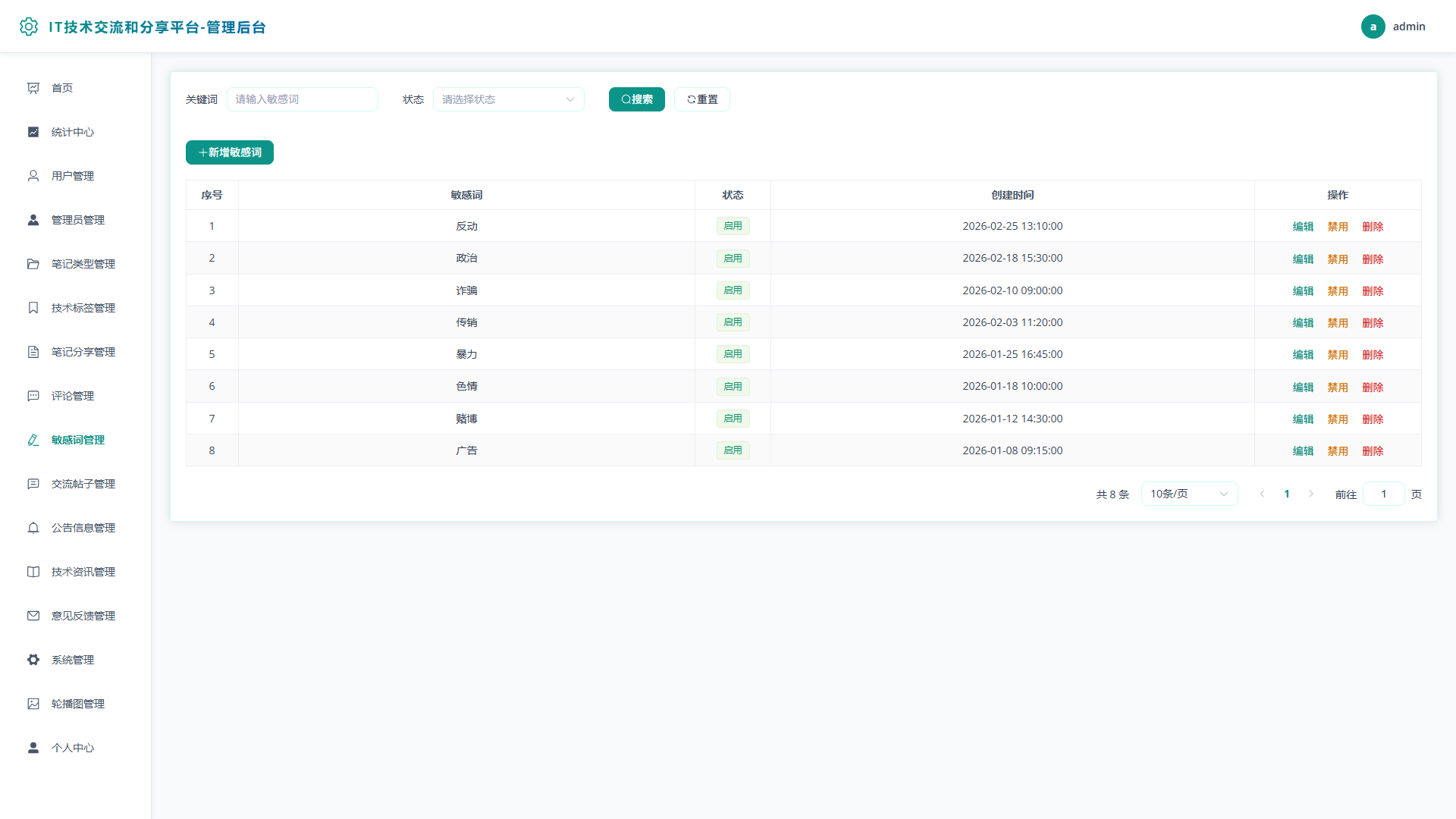Image resolution: width=1456 pixels, height=819 pixels.
Task: Open the 状态 filter dropdown
Action: (x=509, y=99)
